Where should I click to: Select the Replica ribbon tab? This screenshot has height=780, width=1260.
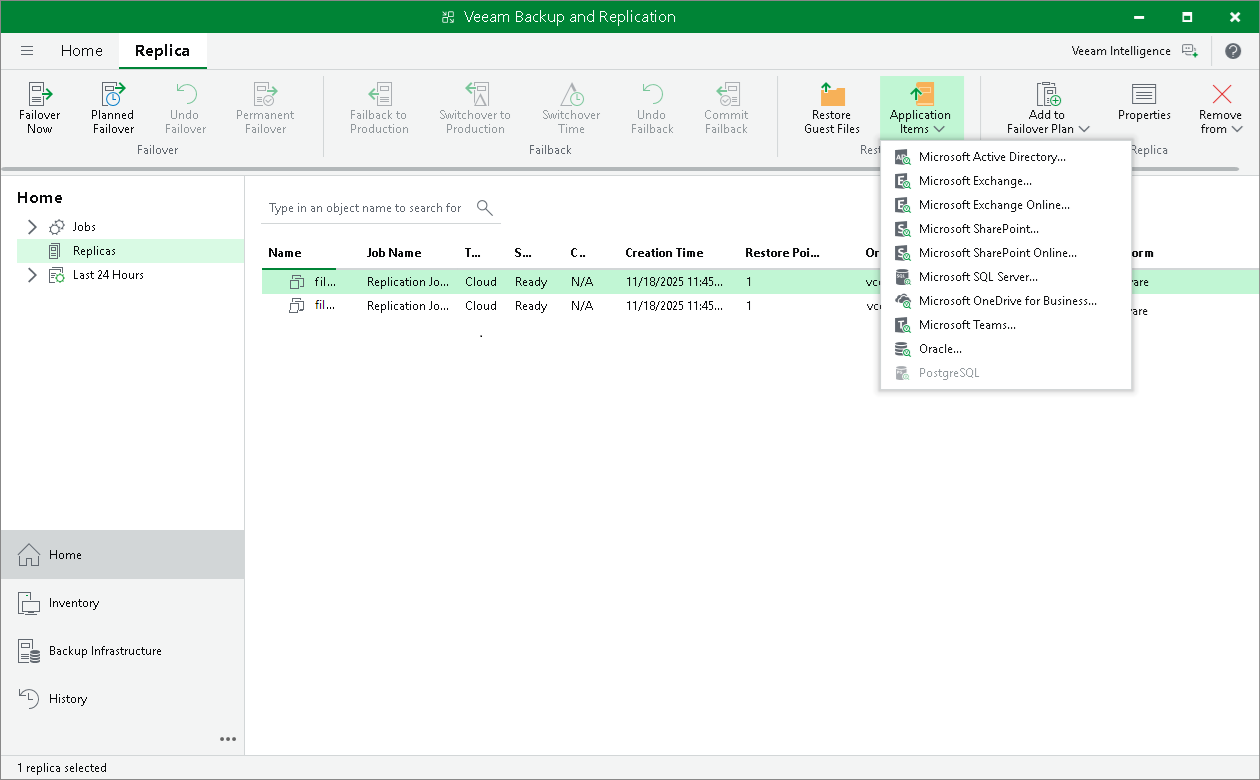click(x=162, y=51)
